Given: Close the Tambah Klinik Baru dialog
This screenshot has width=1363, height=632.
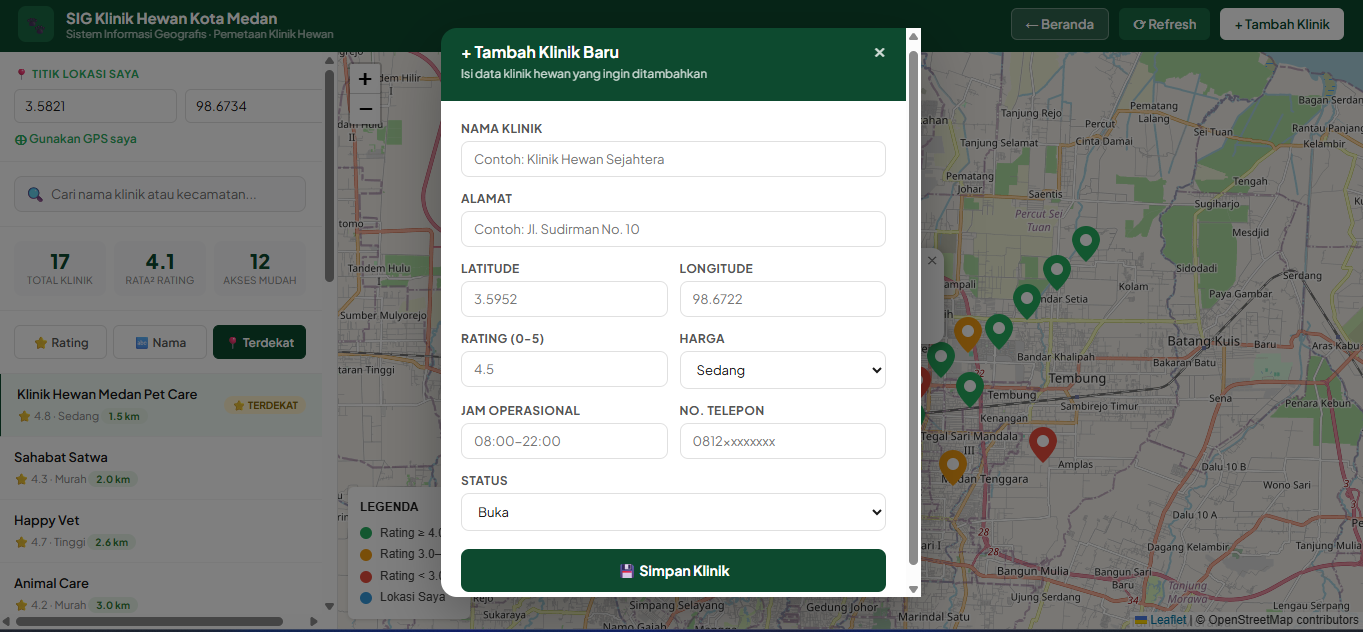Looking at the screenshot, I should (x=879, y=52).
